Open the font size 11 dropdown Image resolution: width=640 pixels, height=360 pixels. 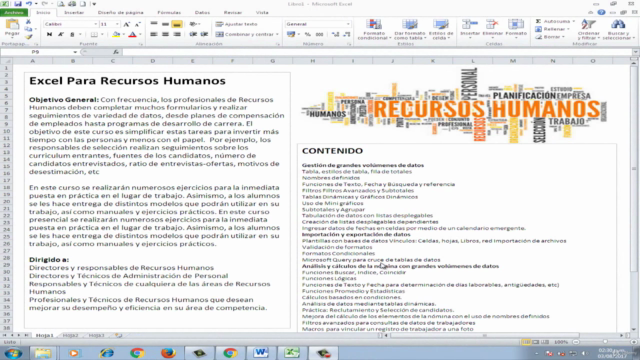click(x=117, y=24)
